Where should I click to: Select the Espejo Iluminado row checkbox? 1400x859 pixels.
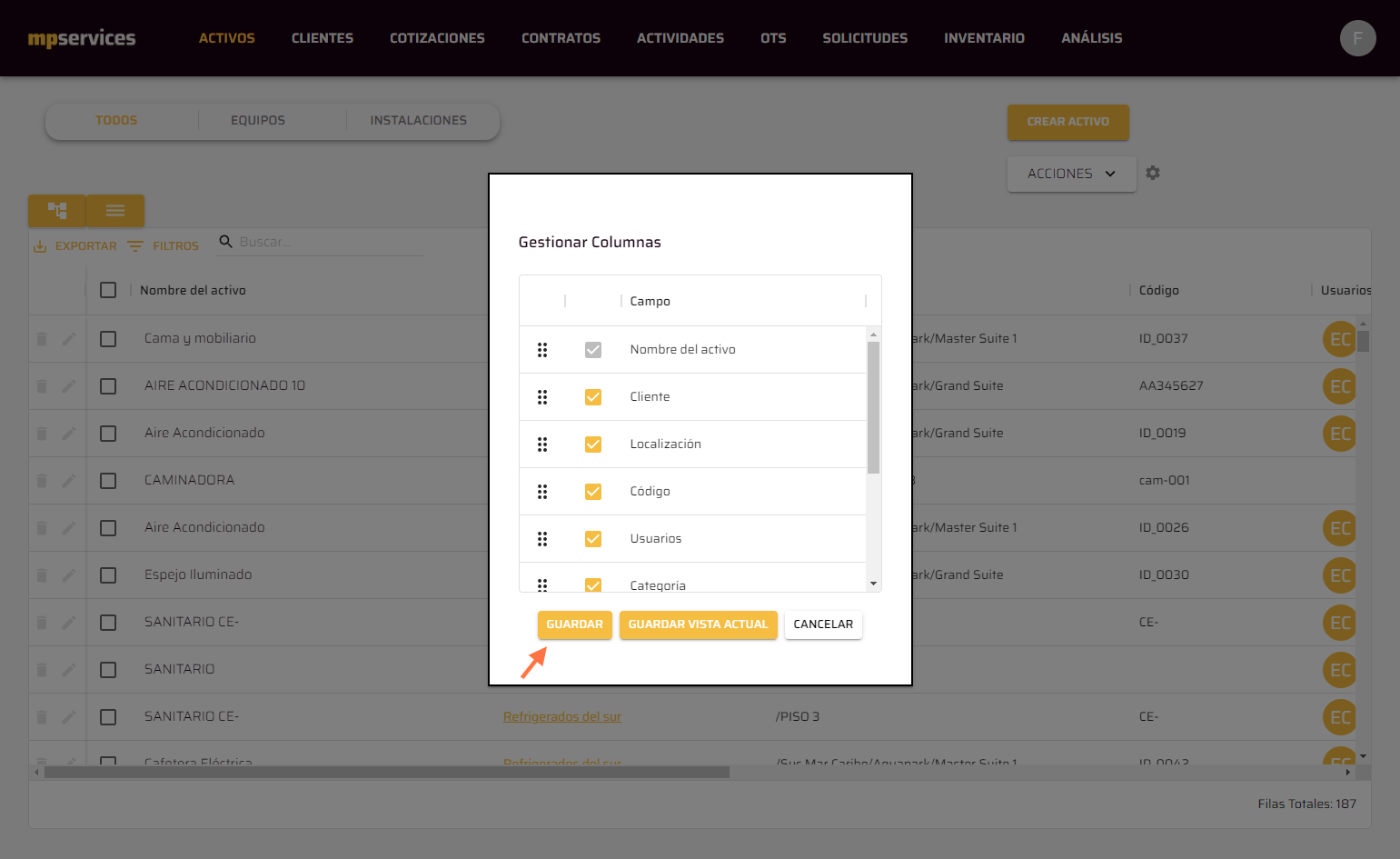pos(108,575)
